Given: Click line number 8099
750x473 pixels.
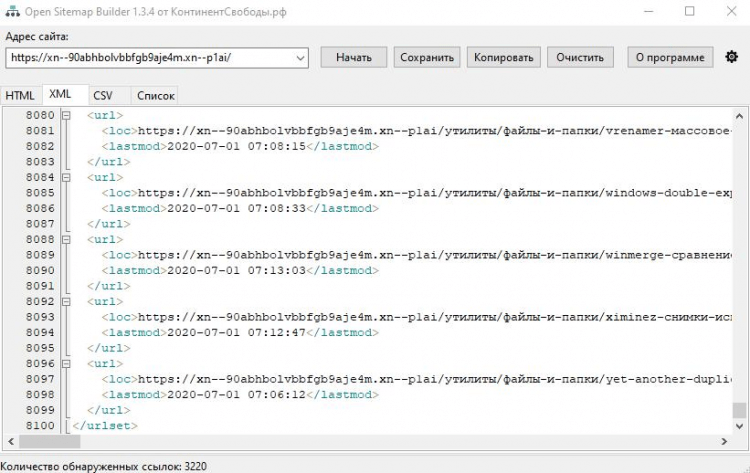Looking at the screenshot, I should pyautogui.click(x=40, y=410).
